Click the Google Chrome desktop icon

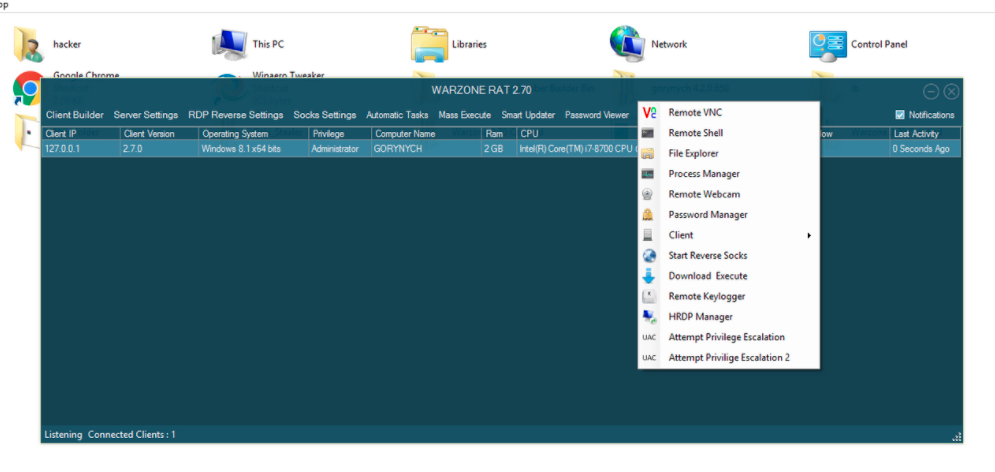click(29, 89)
